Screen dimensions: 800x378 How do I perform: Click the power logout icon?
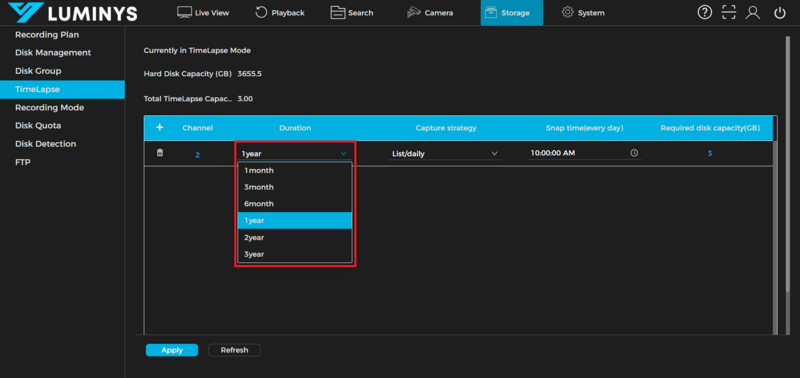tap(780, 13)
